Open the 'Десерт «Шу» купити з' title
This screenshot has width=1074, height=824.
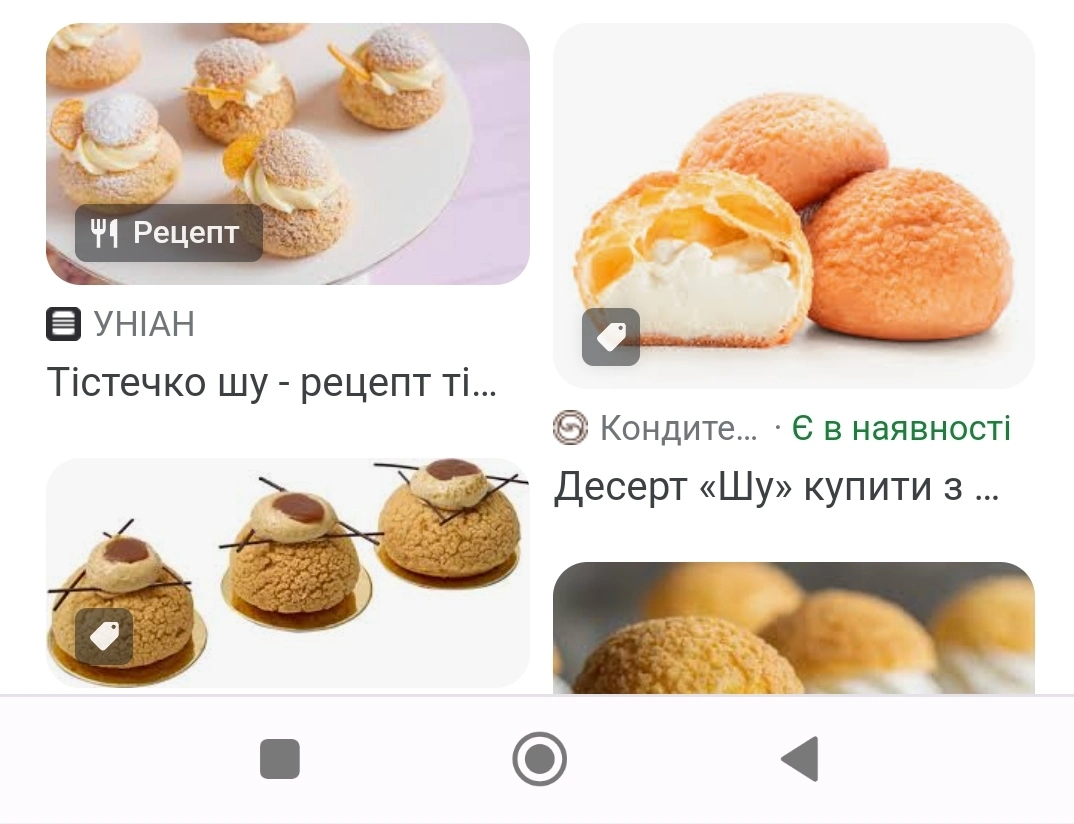[x=776, y=487]
